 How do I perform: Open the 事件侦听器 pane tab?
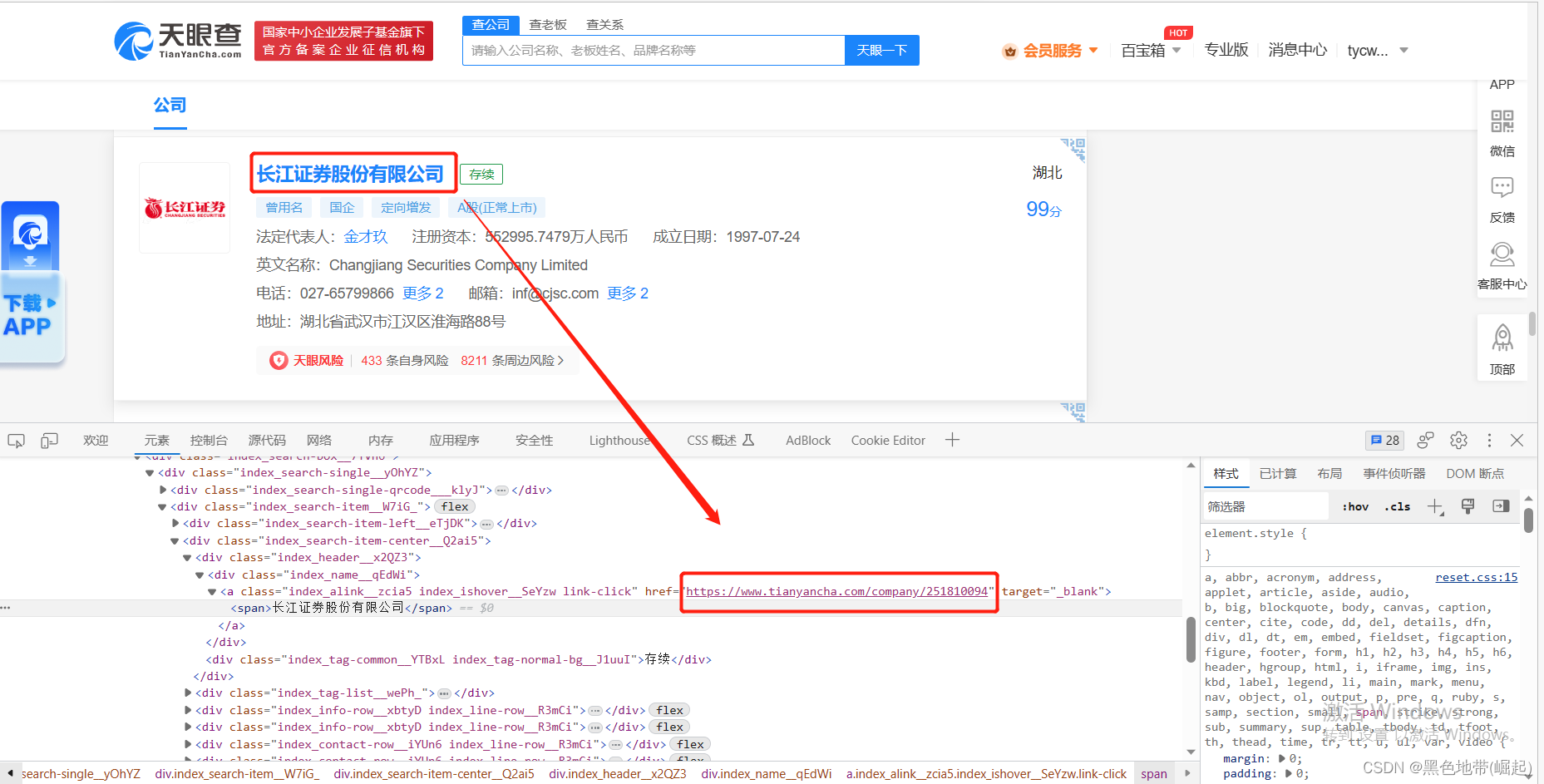[1394, 473]
